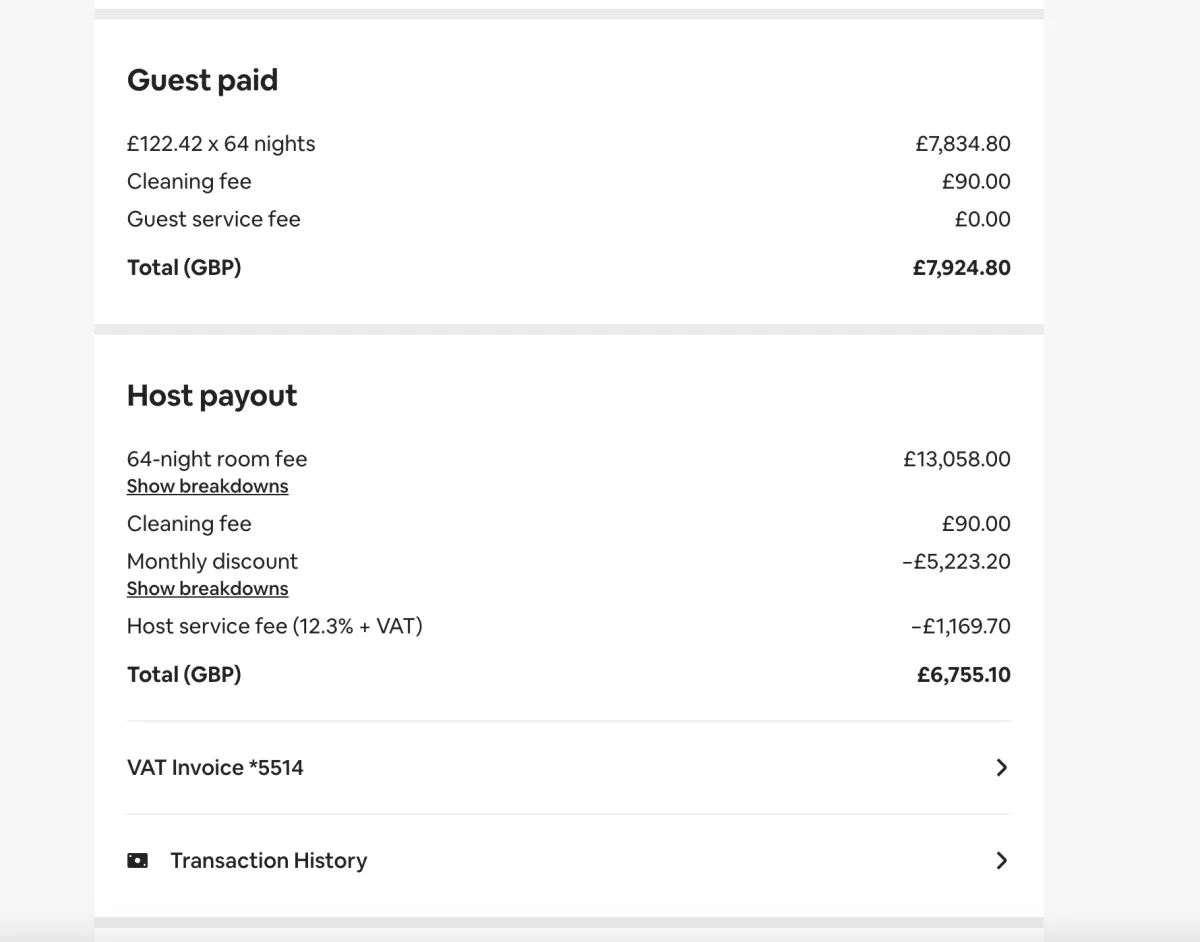Click the Guest service fee label
Viewport: 1200px width, 942px height.
tap(214, 220)
